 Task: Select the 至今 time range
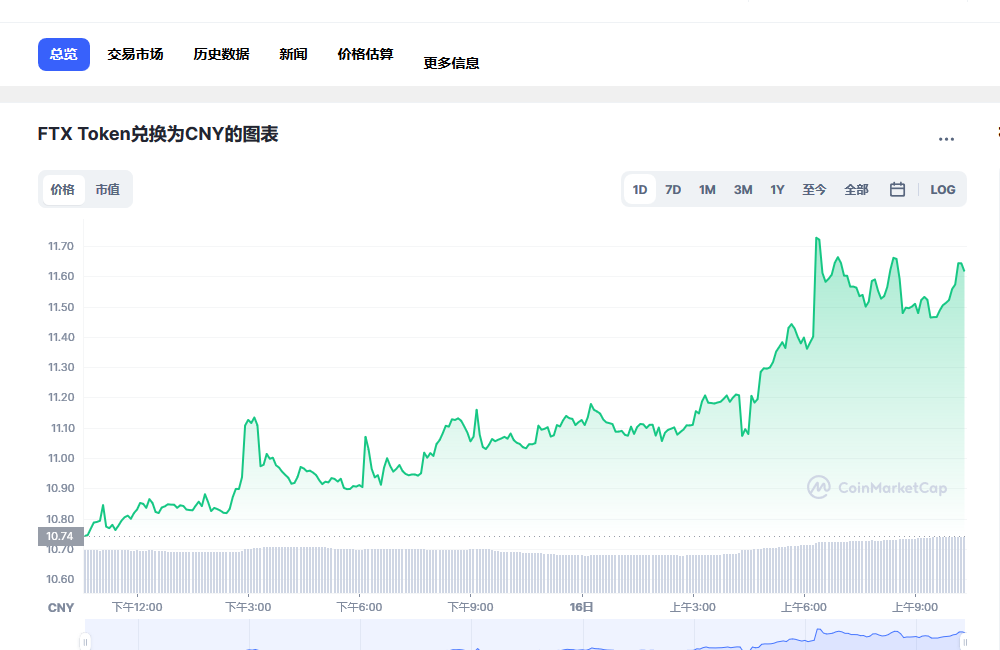tap(814, 189)
